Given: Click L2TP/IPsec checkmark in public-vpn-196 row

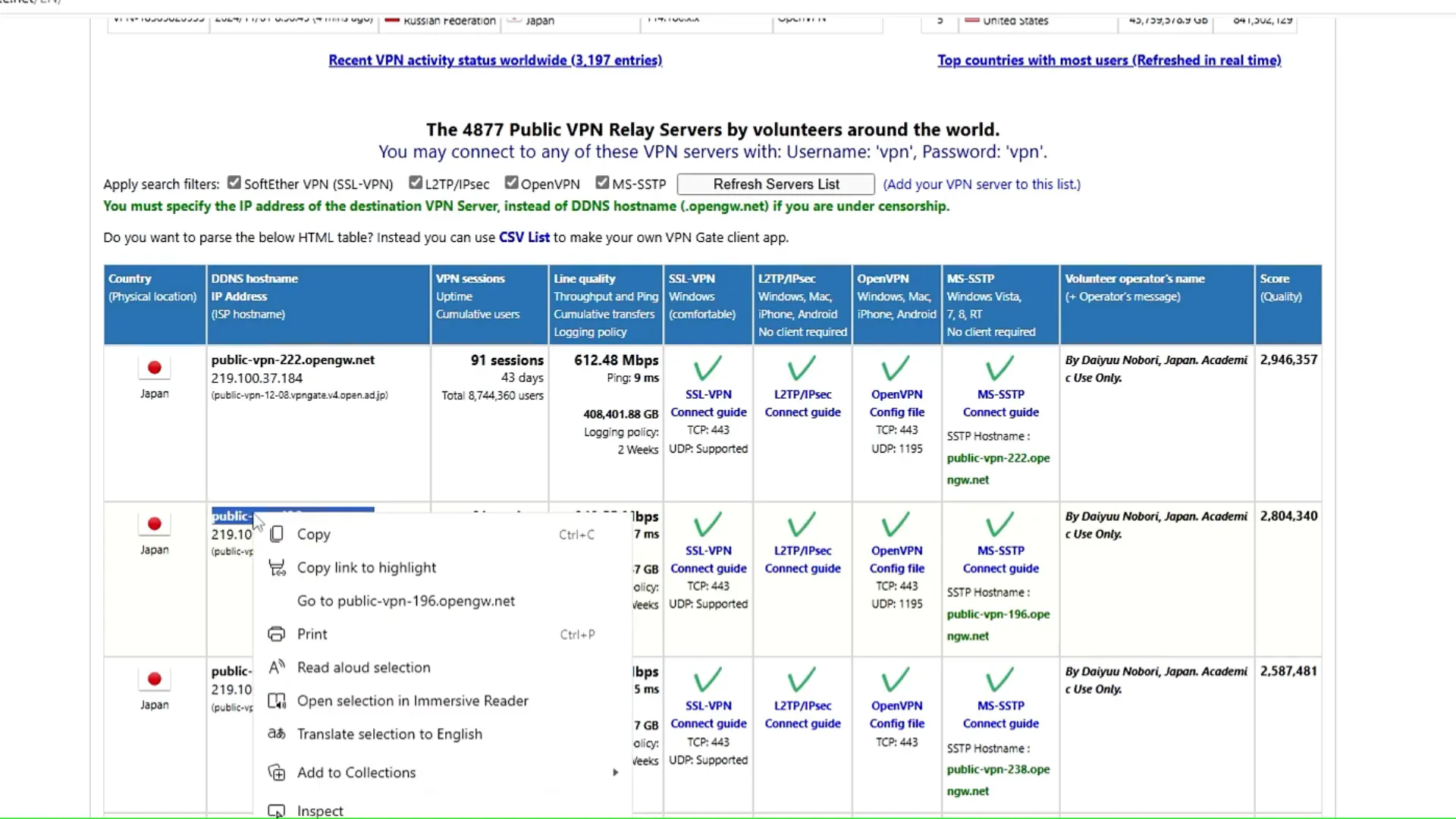Looking at the screenshot, I should tap(802, 525).
